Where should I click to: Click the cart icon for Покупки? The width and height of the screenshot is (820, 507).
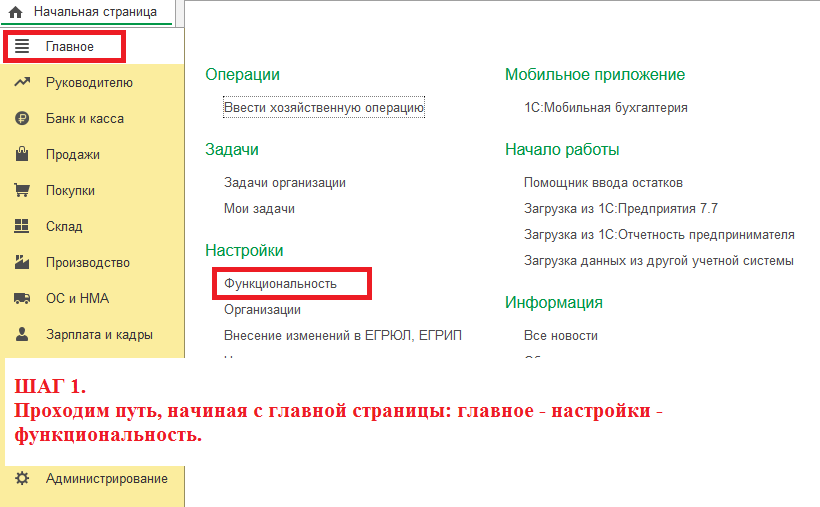pyautogui.click(x=21, y=190)
